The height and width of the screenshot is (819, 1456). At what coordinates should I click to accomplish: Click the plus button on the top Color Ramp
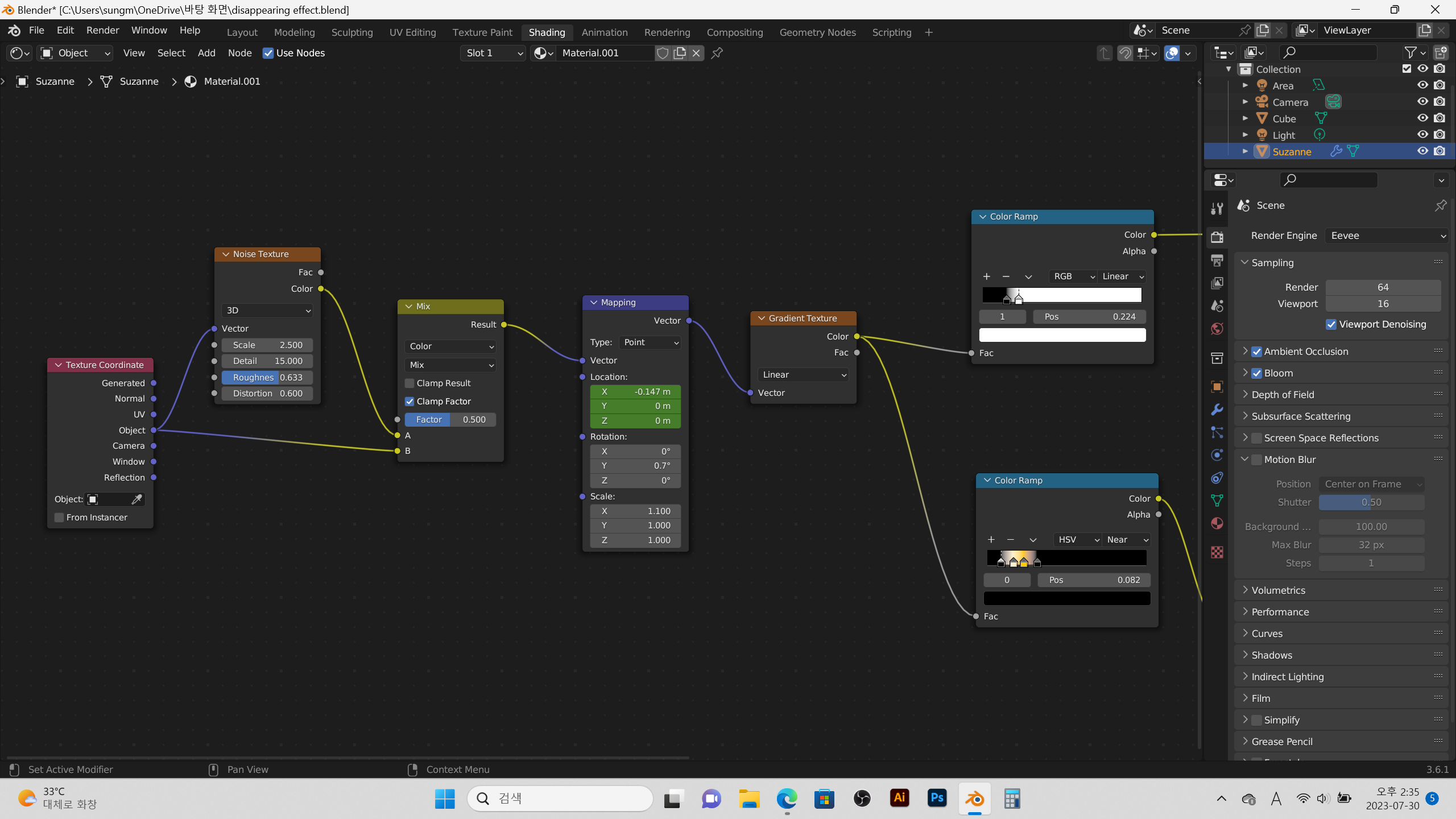987,276
